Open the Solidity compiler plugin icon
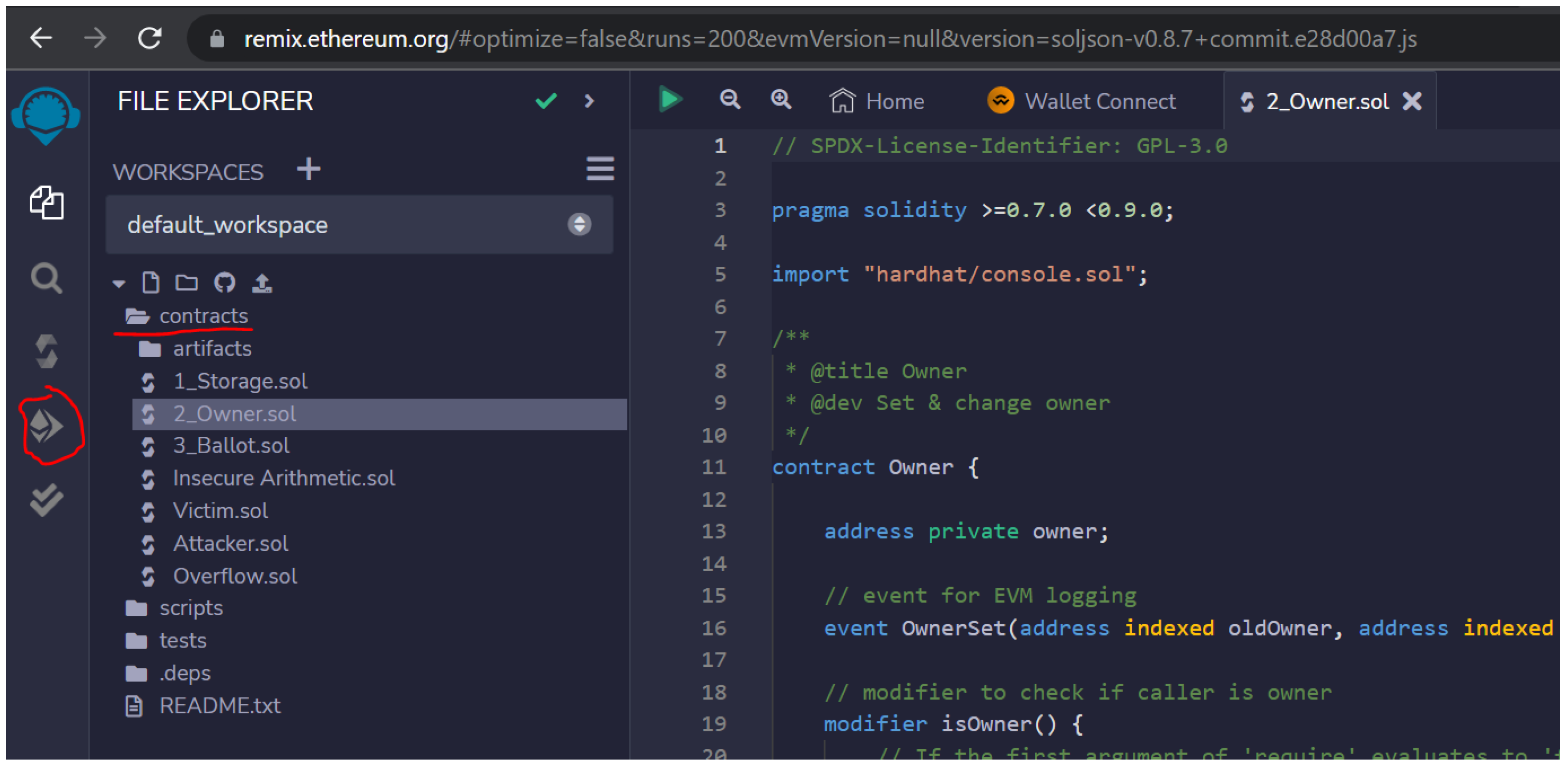Image resolution: width=1568 pixels, height=767 pixels. [x=46, y=352]
